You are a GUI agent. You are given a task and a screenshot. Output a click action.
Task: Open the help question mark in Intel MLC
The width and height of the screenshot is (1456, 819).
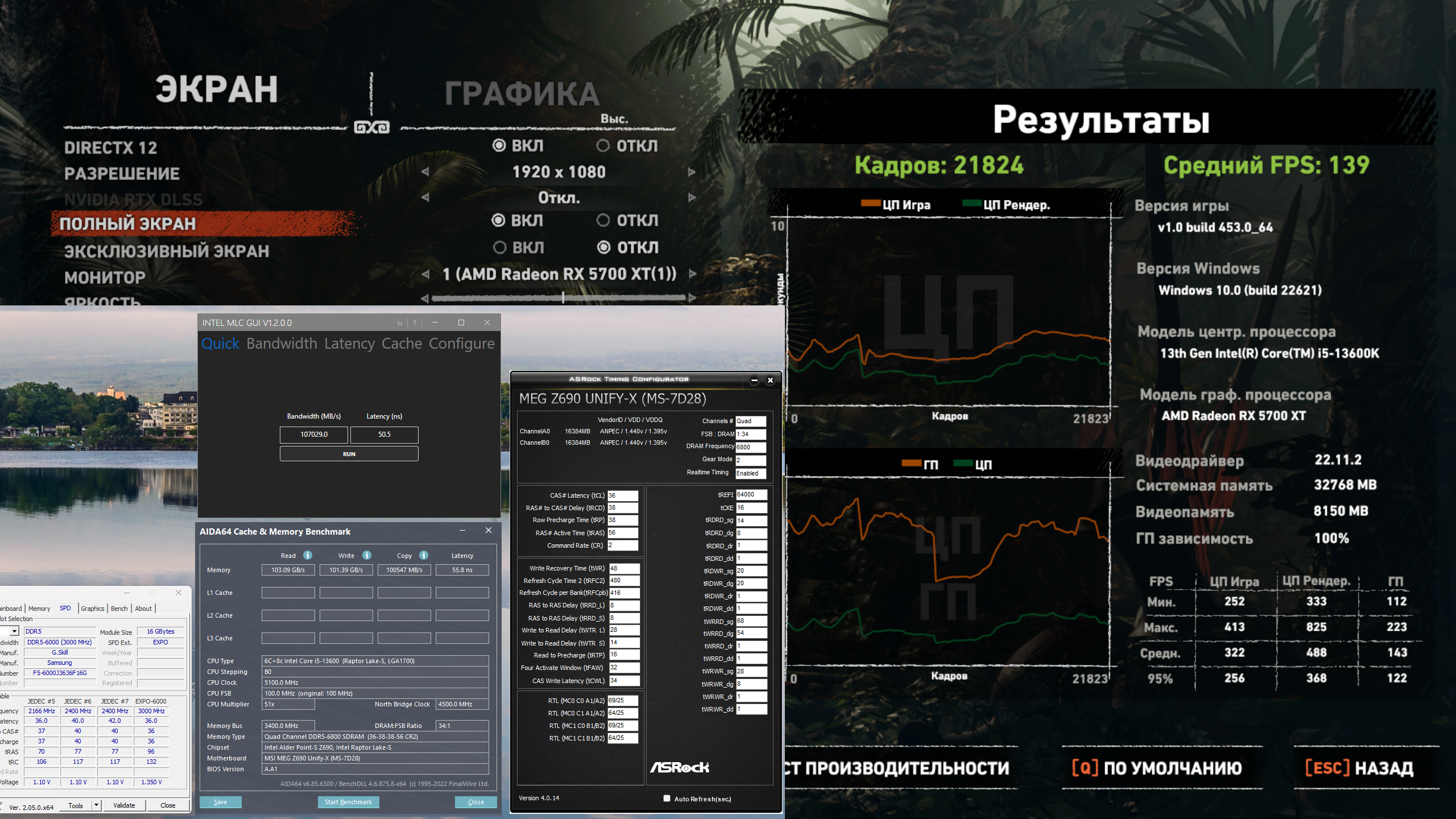click(x=415, y=323)
